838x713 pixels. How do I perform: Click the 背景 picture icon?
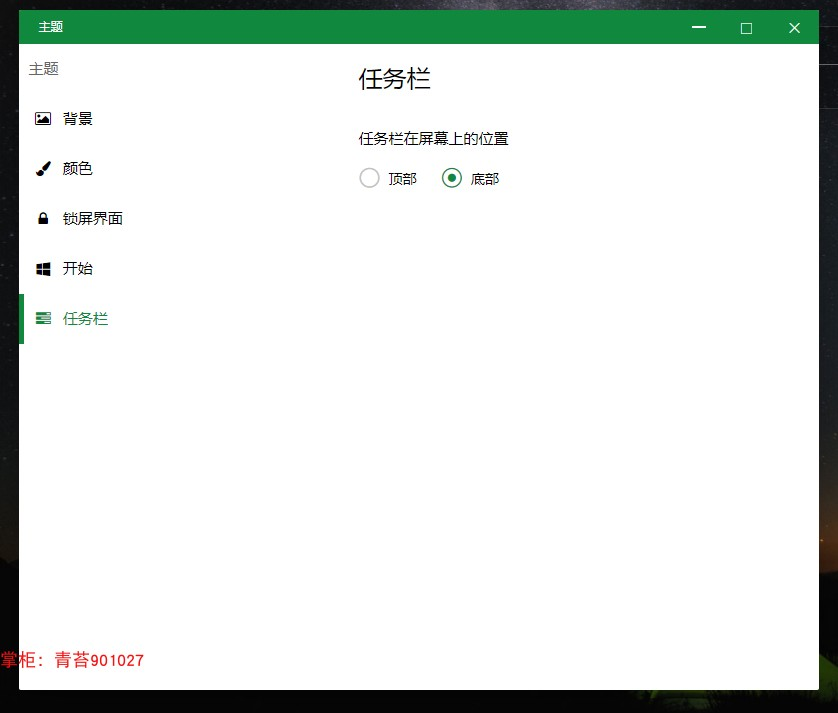pyautogui.click(x=43, y=119)
